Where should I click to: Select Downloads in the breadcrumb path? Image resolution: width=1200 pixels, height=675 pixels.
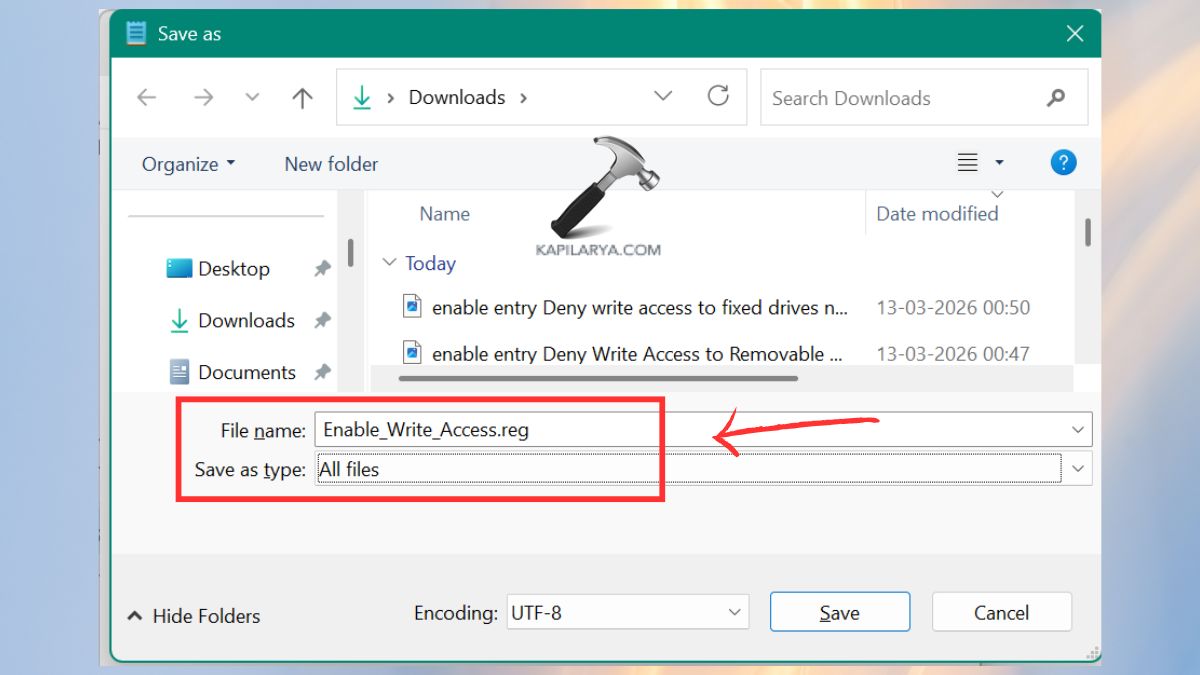click(456, 97)
